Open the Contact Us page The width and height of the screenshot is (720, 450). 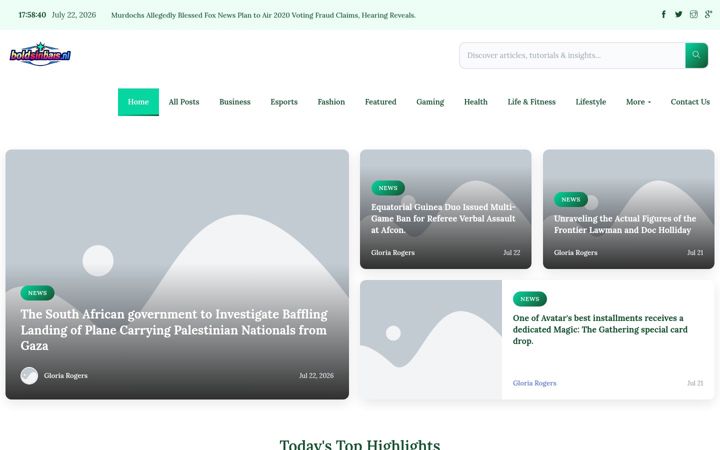(690, 102)
